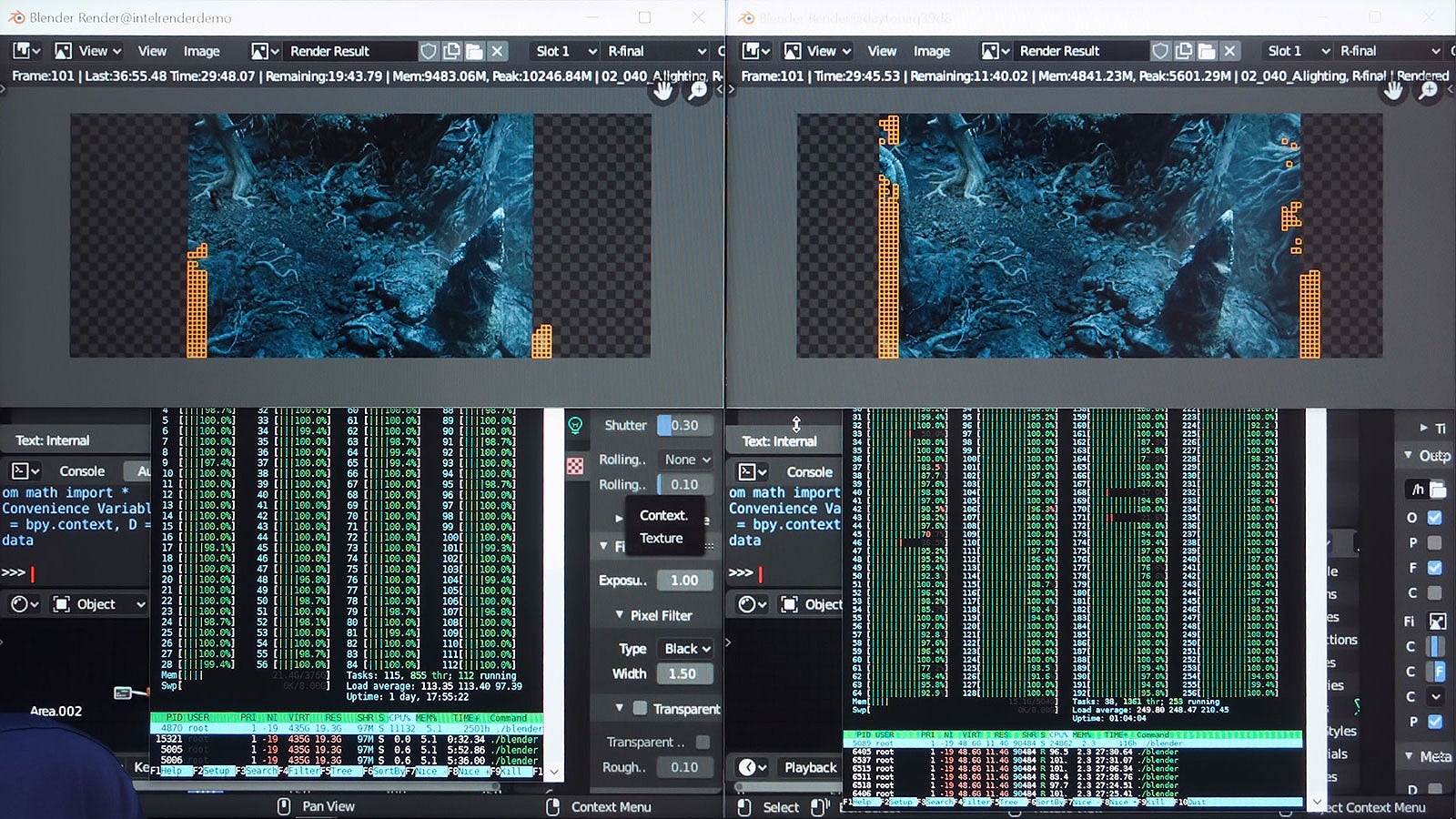This screenshot has width=1456, height=819.
Task: Click open image folder icon in left window
Action: tap(474, 51)
